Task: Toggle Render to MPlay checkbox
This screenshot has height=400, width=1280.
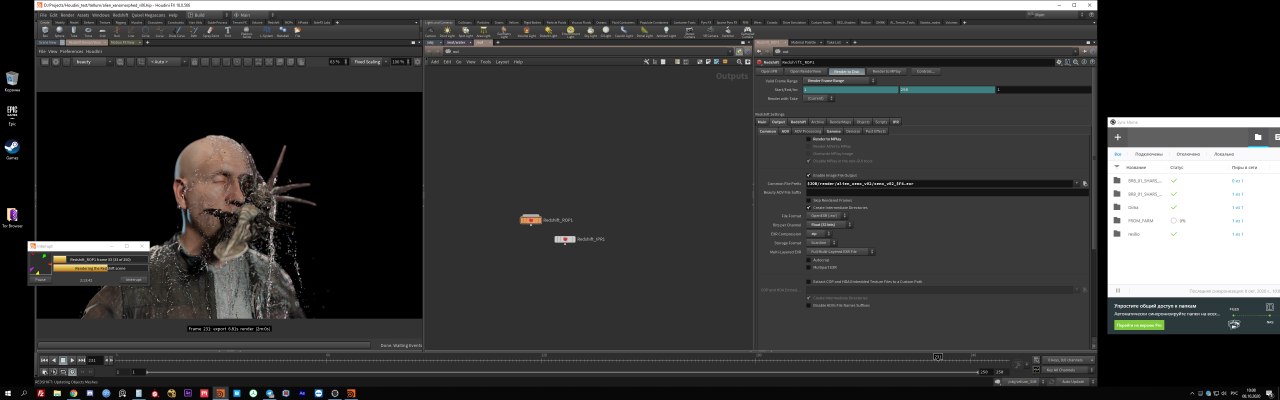Action: (809, 139)
